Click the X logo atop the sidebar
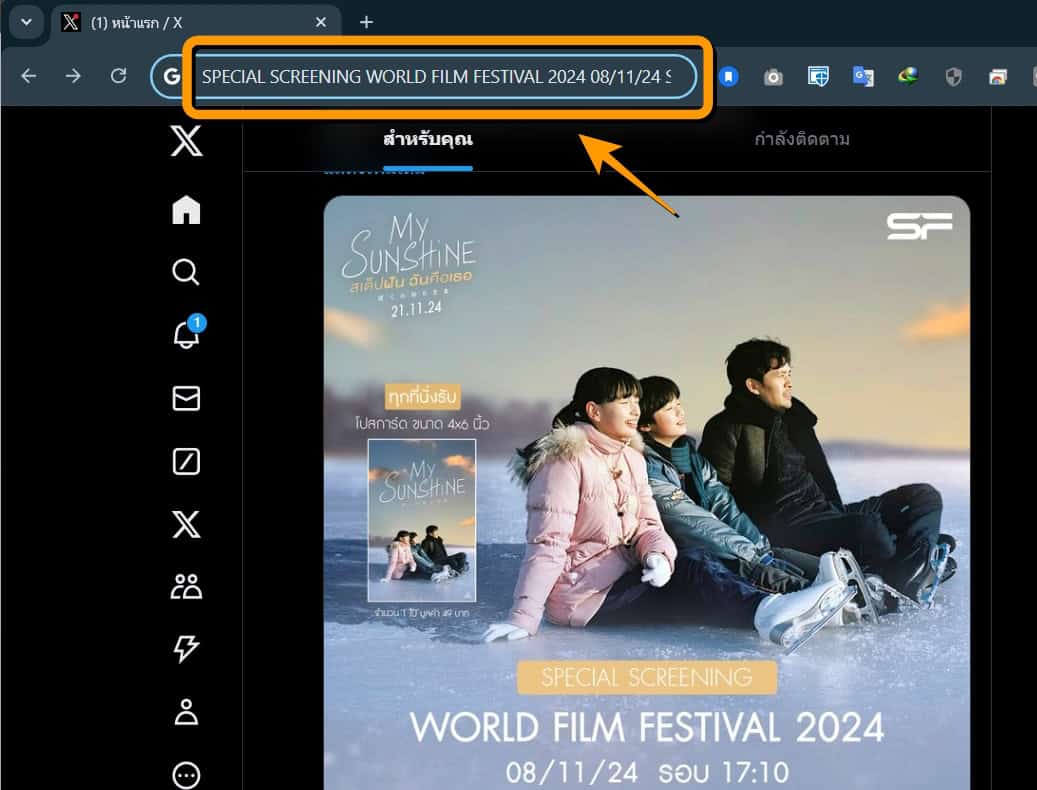Screen dimensions: 1037x790 coord(186,141)
